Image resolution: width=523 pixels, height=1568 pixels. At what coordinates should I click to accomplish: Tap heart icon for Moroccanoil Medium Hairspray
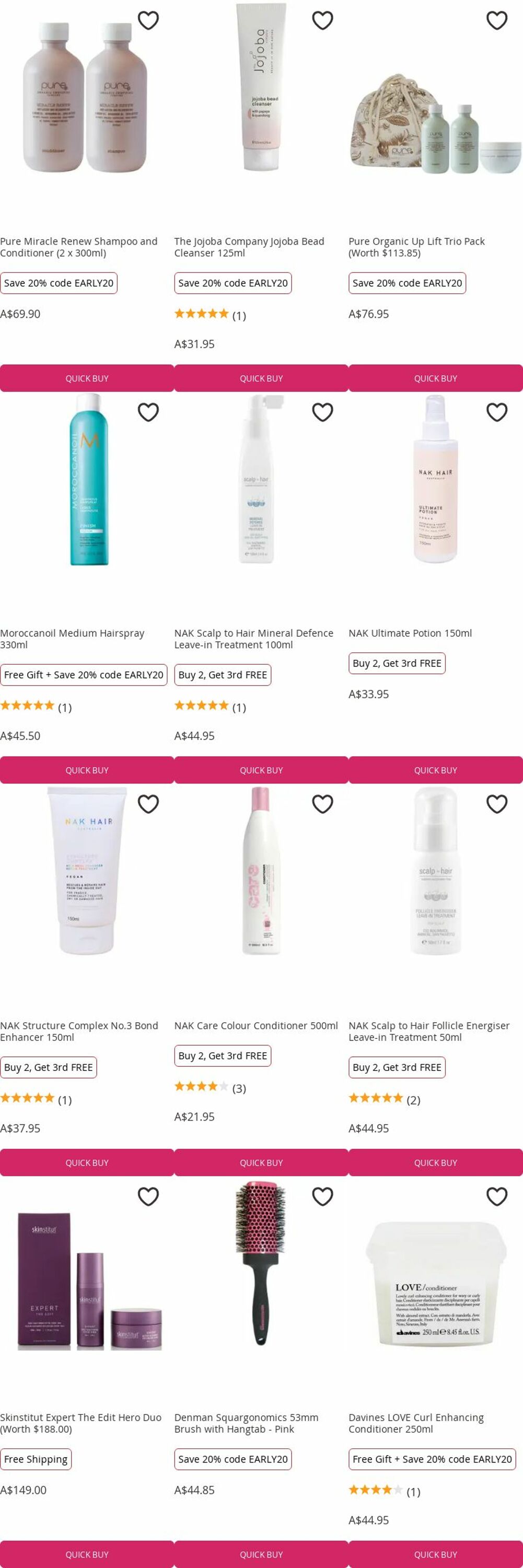pyautogui.click(x=148, y=412)
